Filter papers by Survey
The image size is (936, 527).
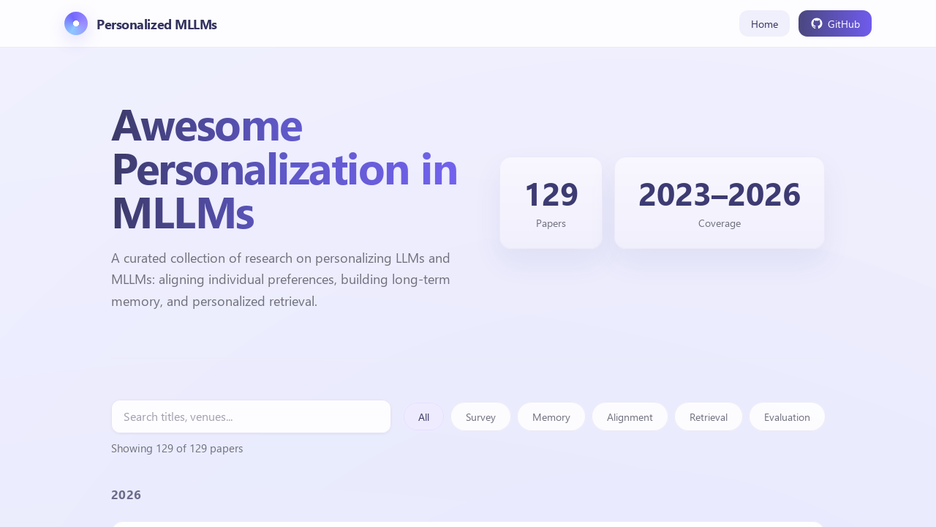tap(481, 417)
